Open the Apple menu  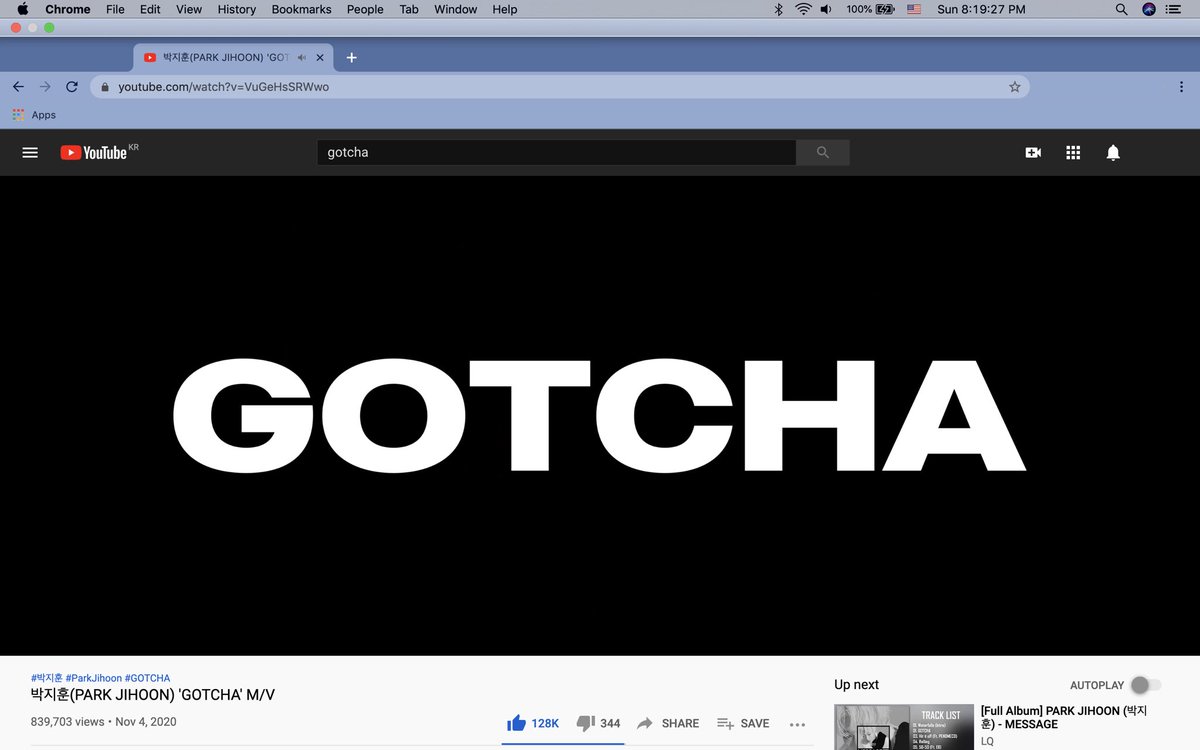(22, 9)
